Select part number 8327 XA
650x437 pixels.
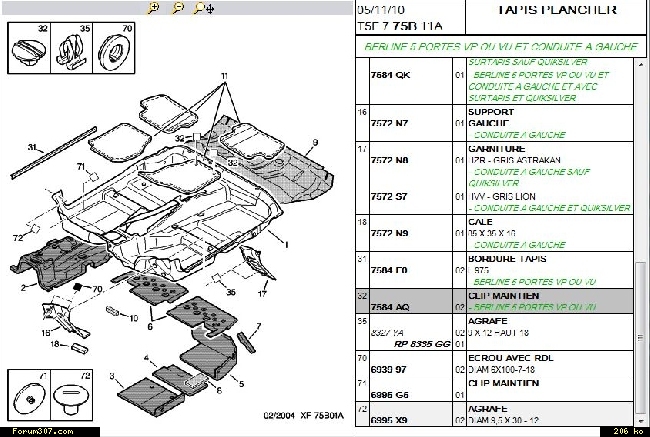[387, 333]
